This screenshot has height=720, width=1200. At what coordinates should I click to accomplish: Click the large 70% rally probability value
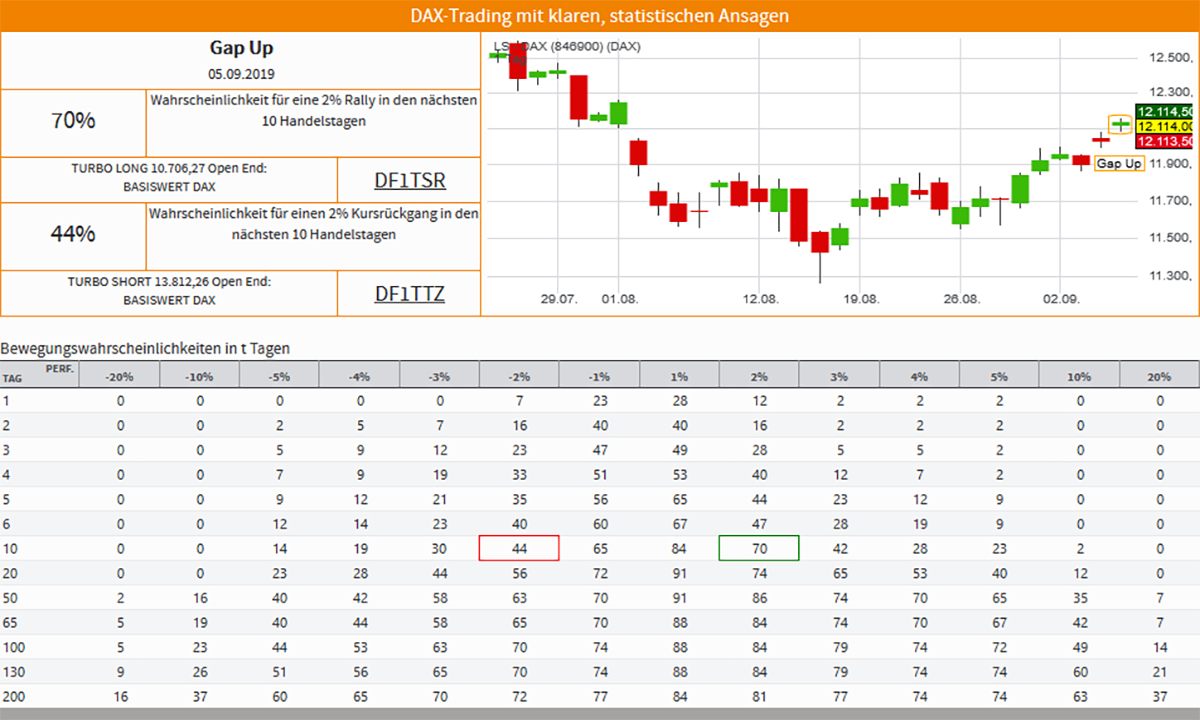73,121
